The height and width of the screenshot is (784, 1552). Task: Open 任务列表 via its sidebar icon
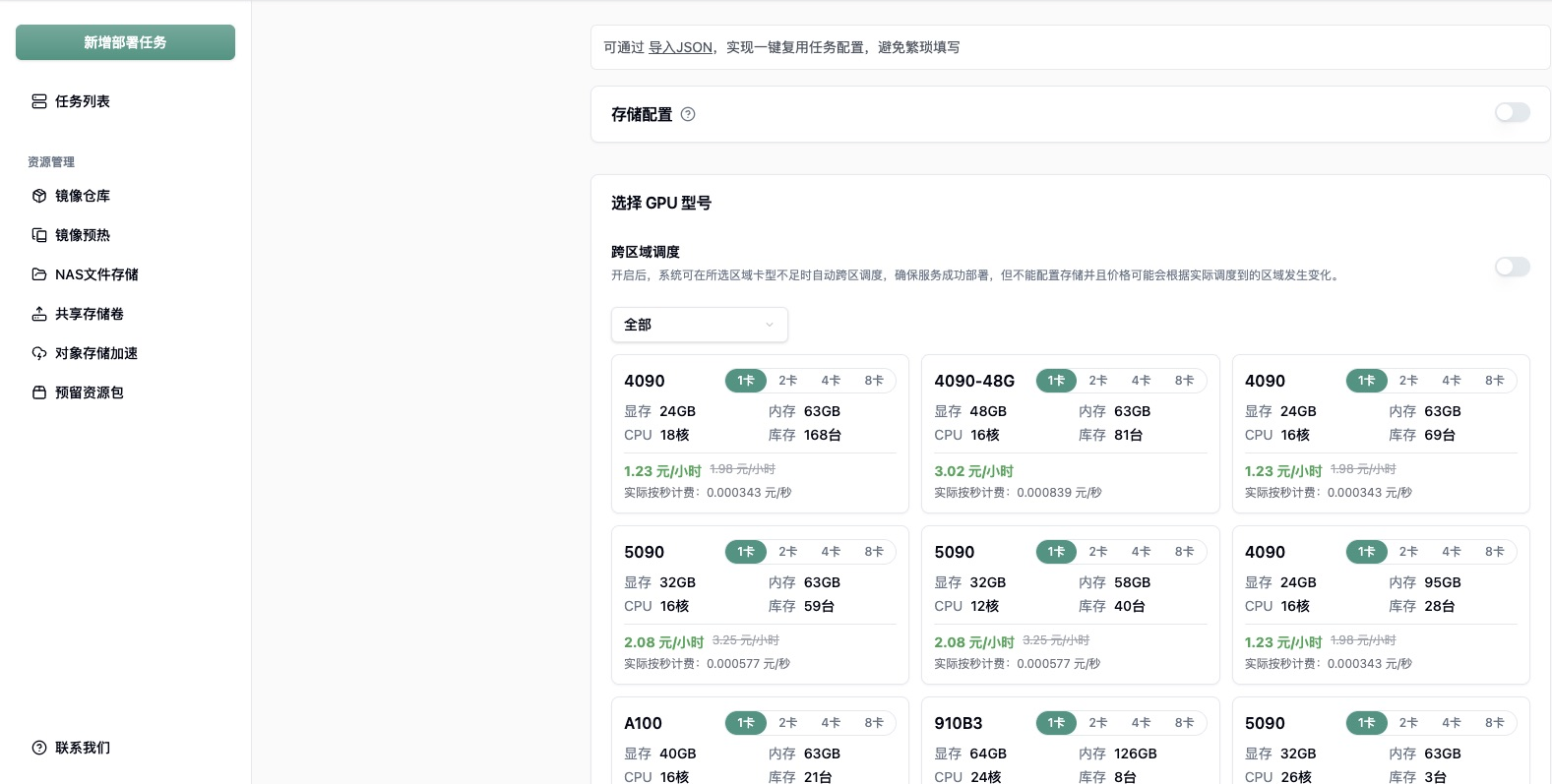coord(39,101)
